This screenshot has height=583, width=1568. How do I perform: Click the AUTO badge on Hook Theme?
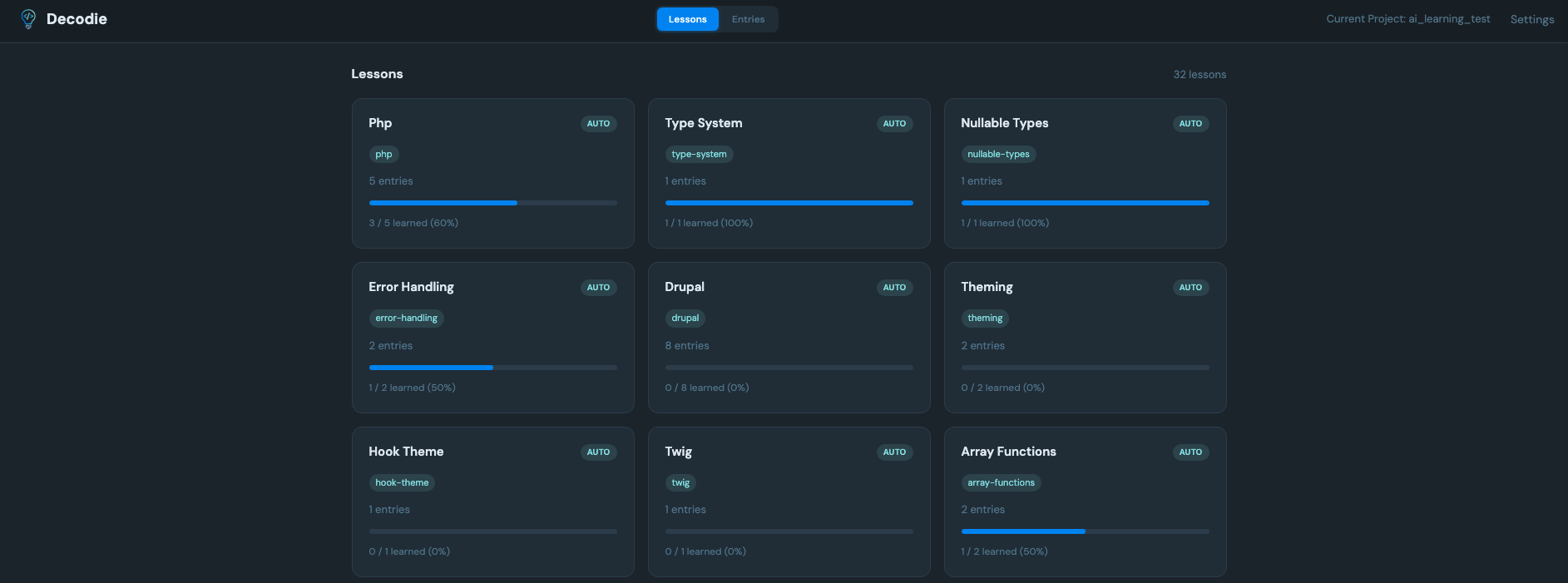(598, 452)
